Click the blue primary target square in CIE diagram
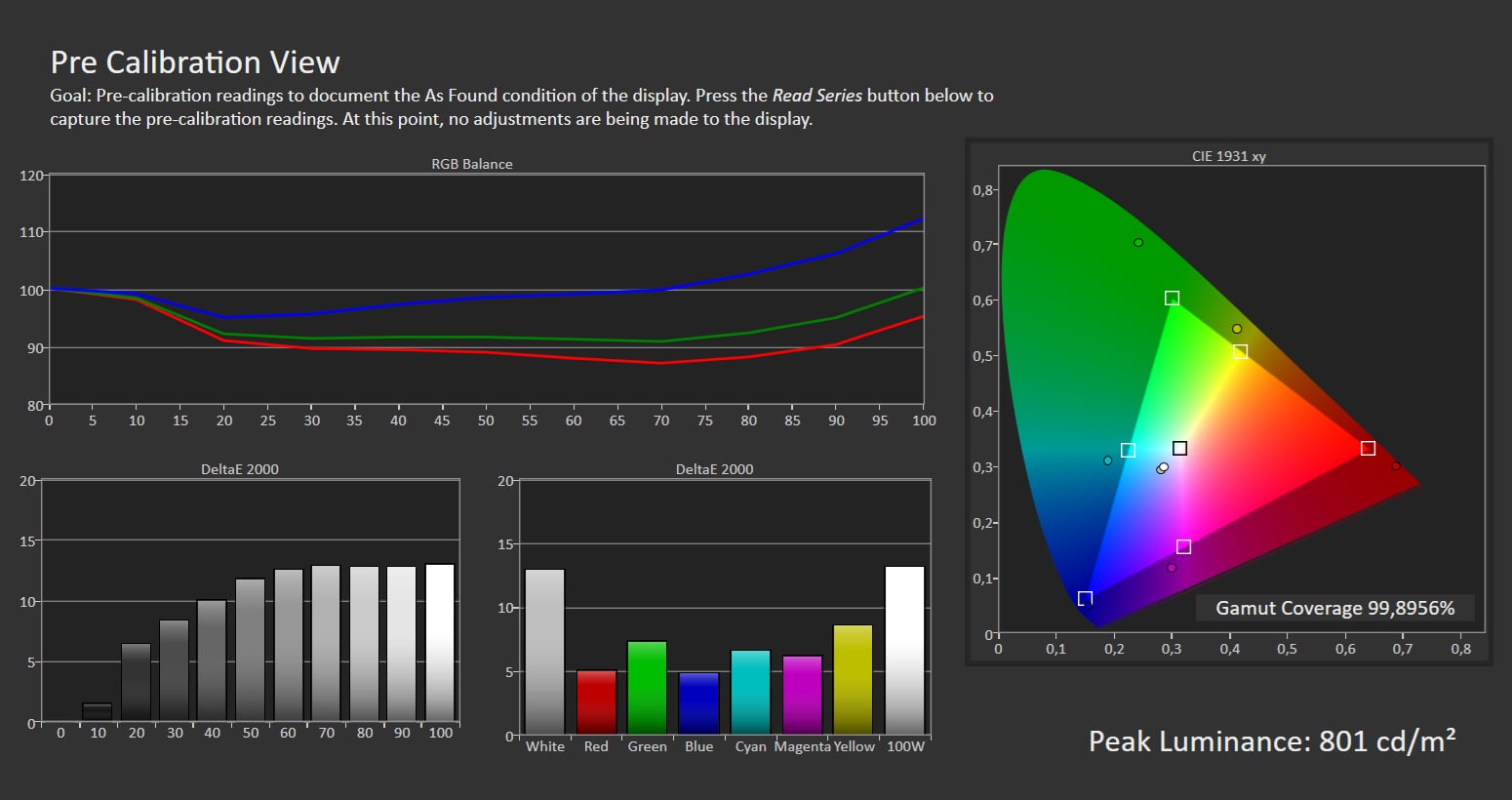Screen dimensions: 1512x800 click(1085, 598)
